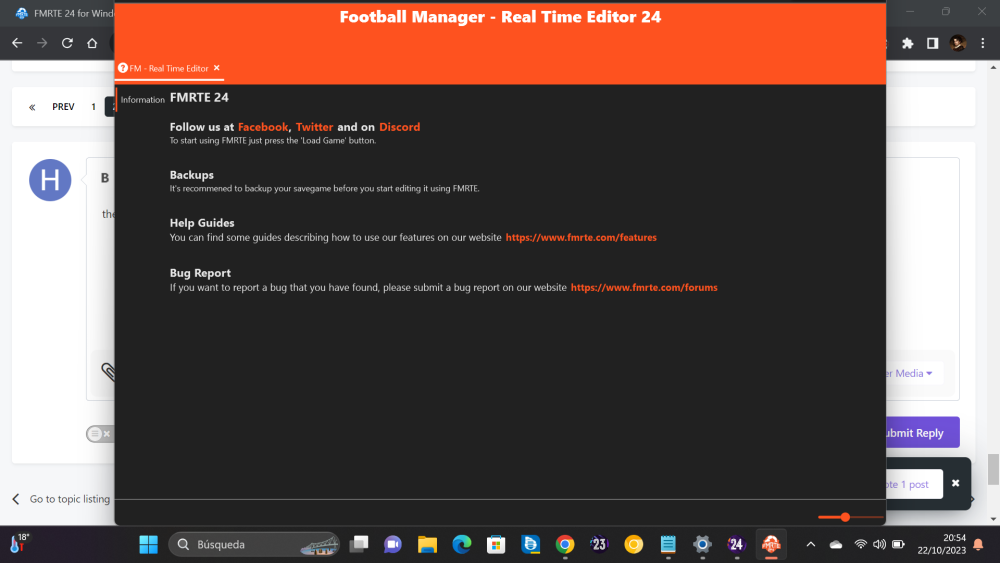The height and width of the screenshot is (563, 1000).
Task: Open Football Manager 24 from taskbar
Action: pos(737,545)
